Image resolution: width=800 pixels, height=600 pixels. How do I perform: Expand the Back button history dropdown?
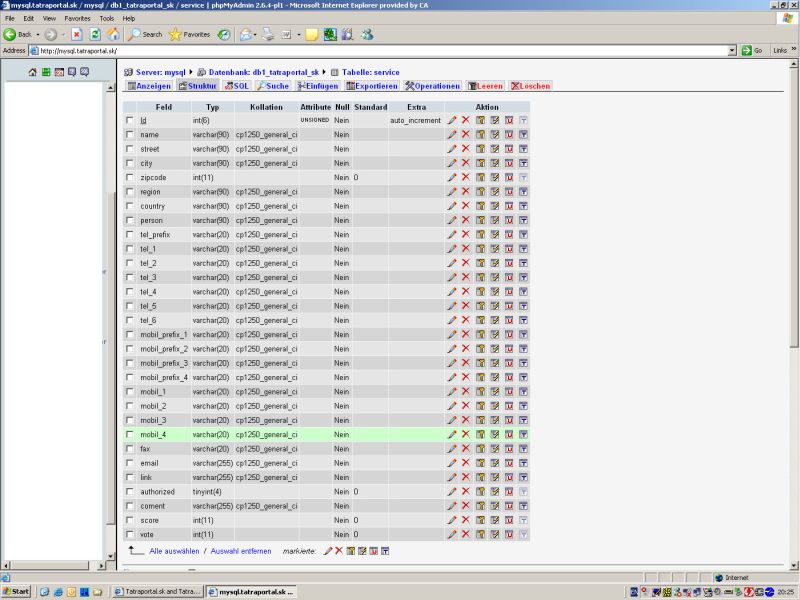(x=38, y=35)
